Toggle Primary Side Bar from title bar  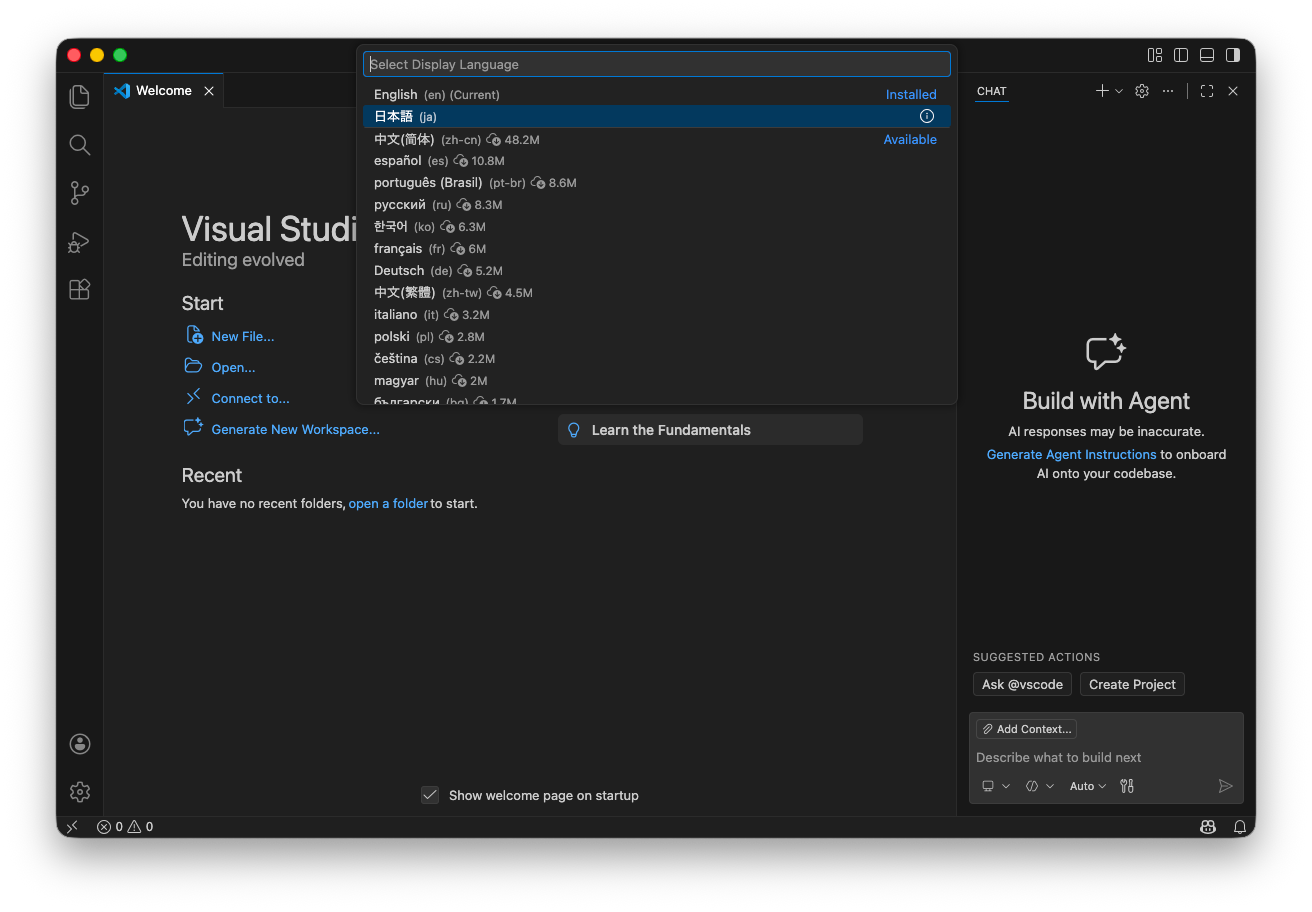1181,55
